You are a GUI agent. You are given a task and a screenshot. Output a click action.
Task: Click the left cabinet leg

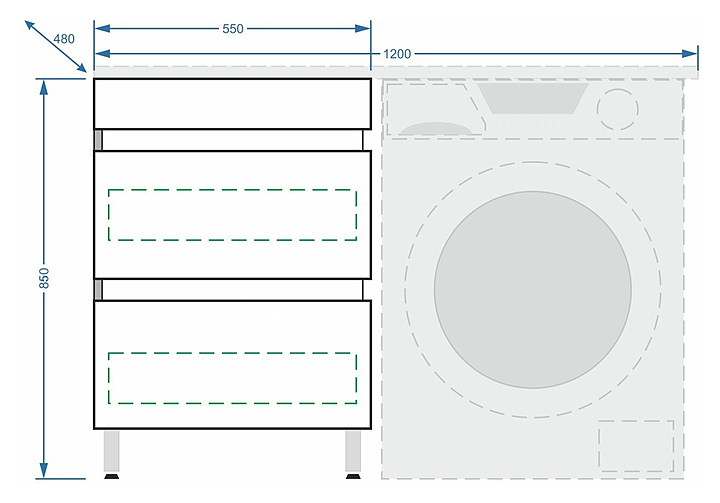click(112, 452)
